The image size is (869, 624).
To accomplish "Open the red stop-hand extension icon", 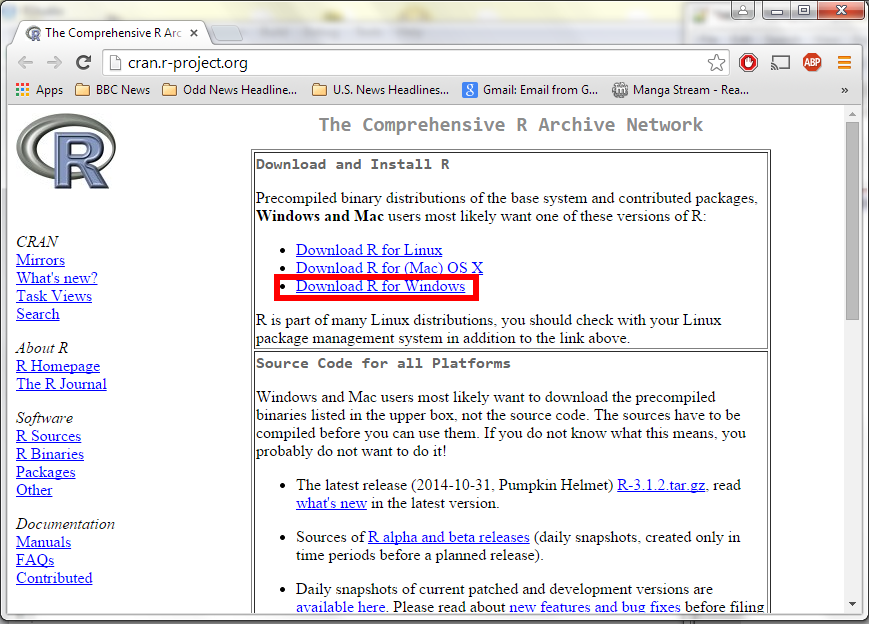I will pos(748,63).
